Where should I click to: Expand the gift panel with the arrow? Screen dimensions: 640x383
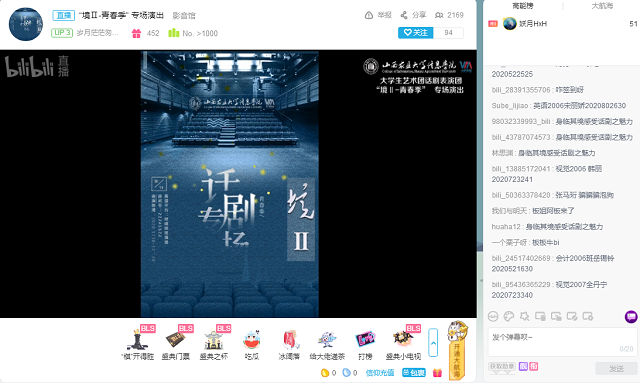(433, 343)
